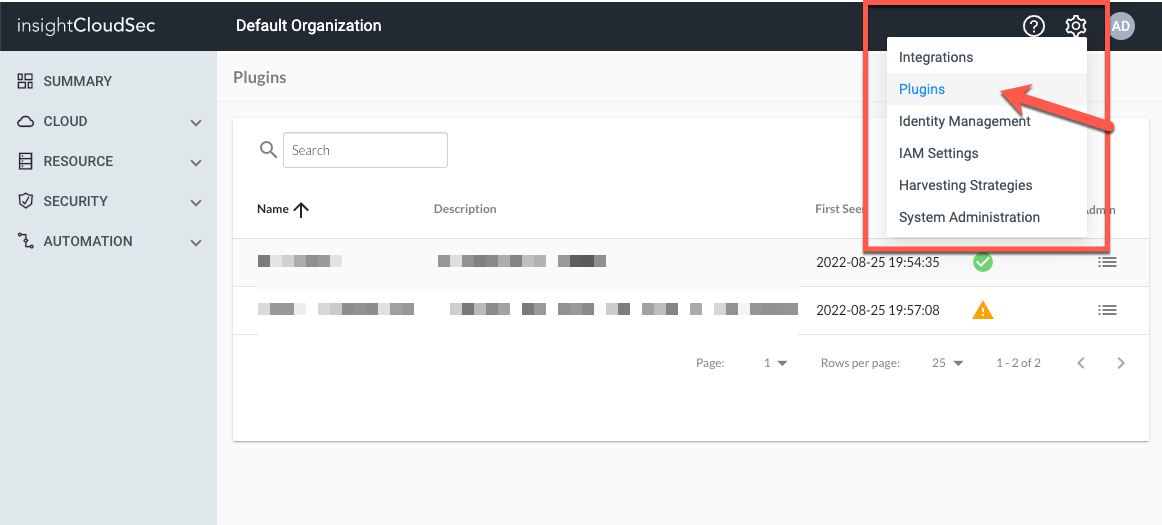Viewport: 1162px width, 525px height.
Task: Open SUMMARY in the sidebar
Action: point(78,81)
